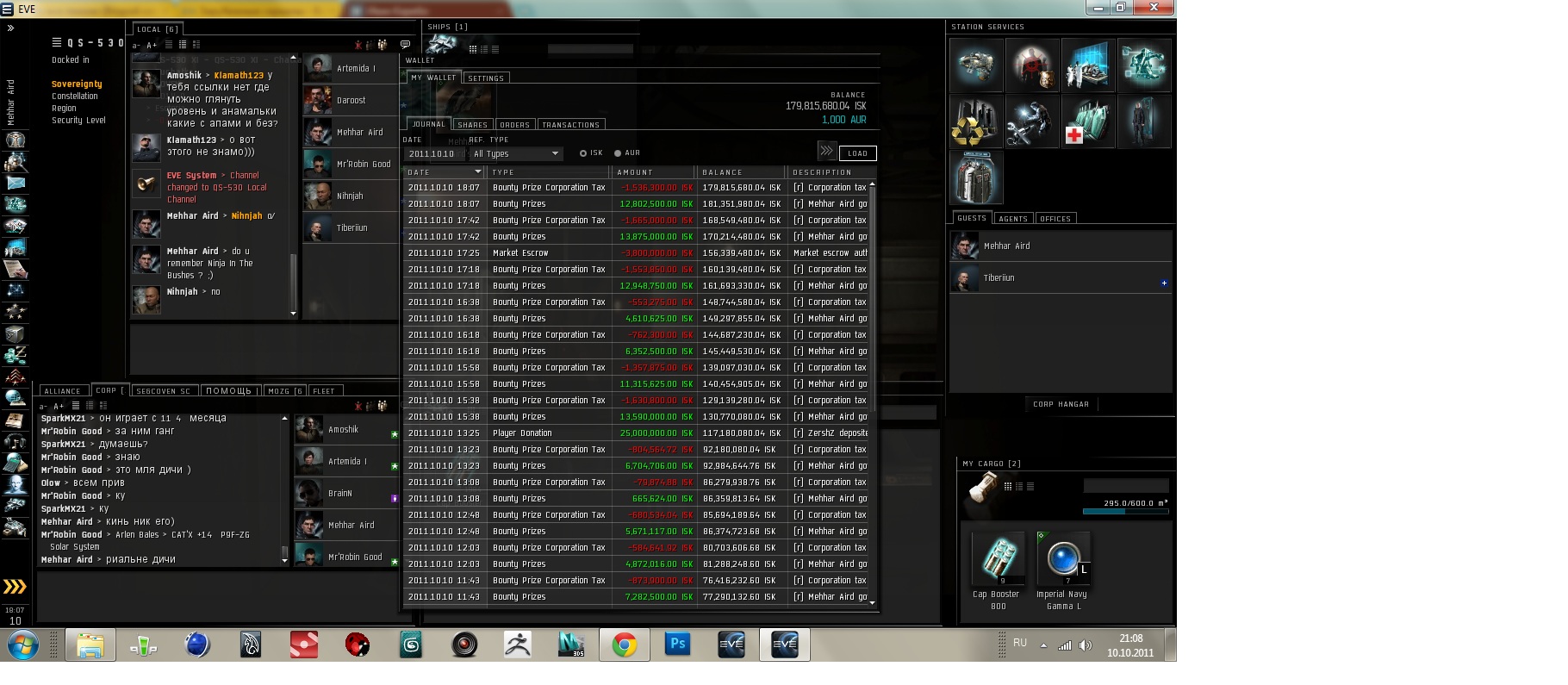The image size is (1568, 685).
Task: Open the Repair Shop station service
Action: pyautogui.click(x=1032, y=121)
